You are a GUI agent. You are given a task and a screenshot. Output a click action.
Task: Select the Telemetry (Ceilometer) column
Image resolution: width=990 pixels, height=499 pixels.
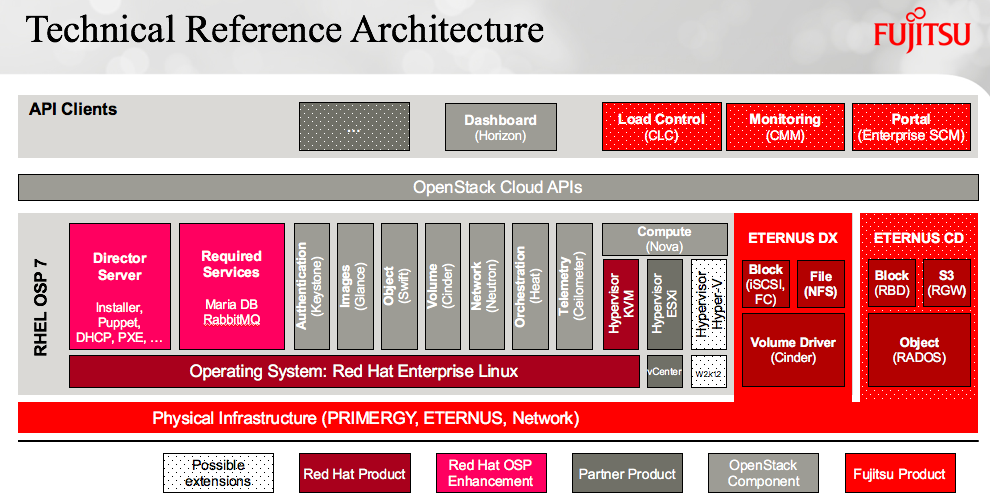574,286
